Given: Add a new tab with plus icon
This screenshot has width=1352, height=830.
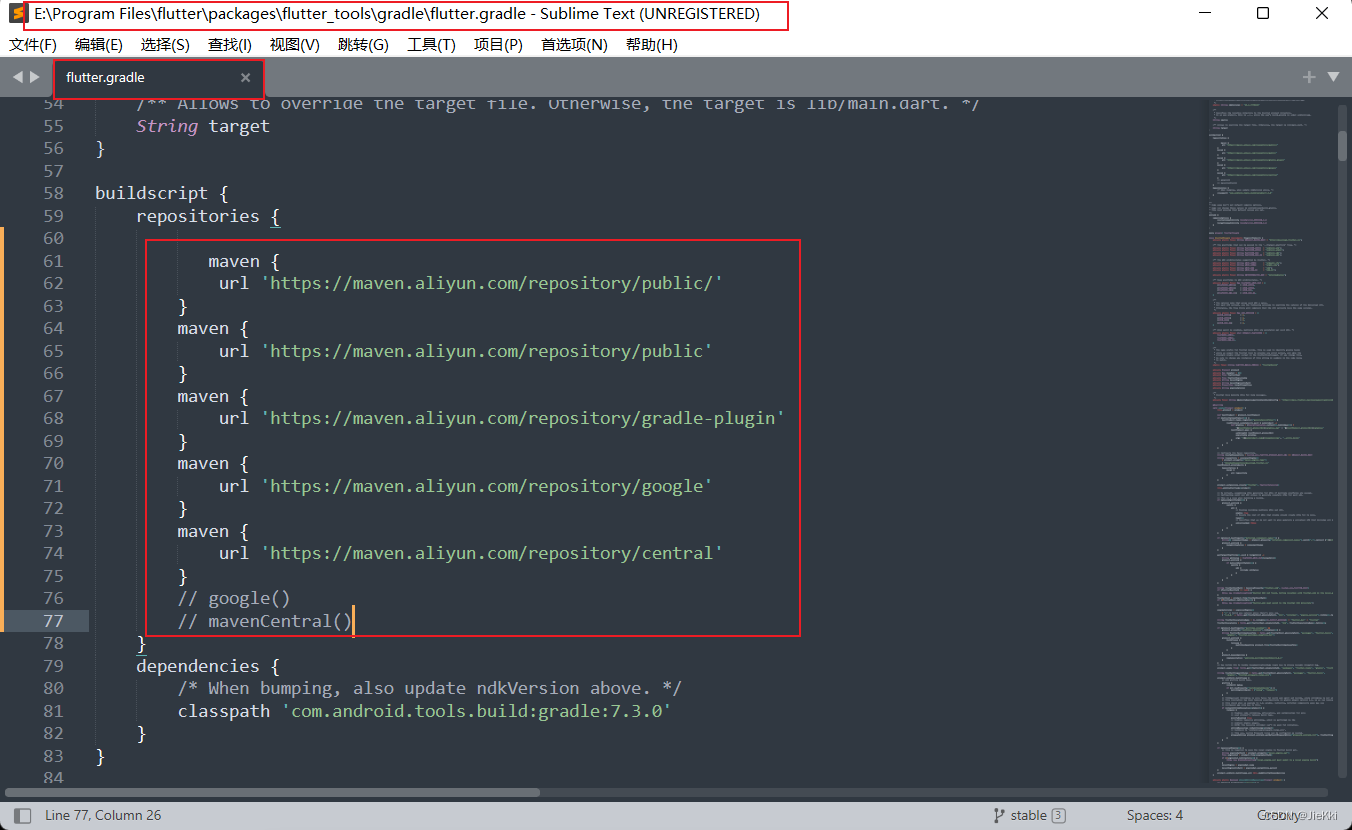Looking at the screenshot, I should pyautogui.click(x=1309, y=77).
